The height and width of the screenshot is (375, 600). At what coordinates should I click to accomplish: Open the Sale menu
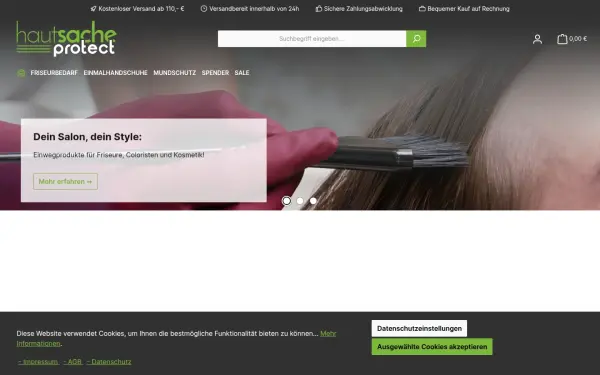242,73
